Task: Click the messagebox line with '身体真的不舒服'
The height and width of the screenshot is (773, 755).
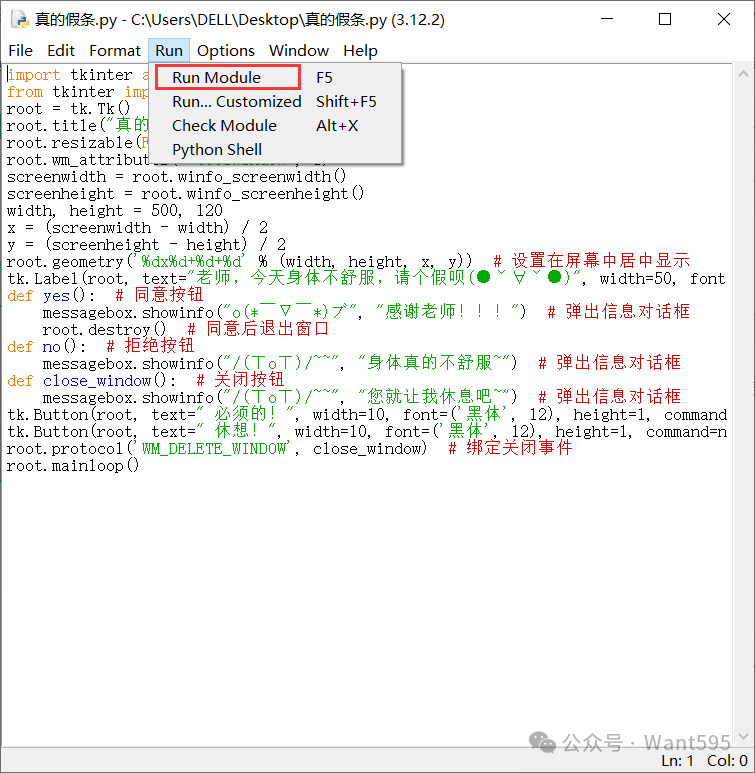Action: click(361, 364)
